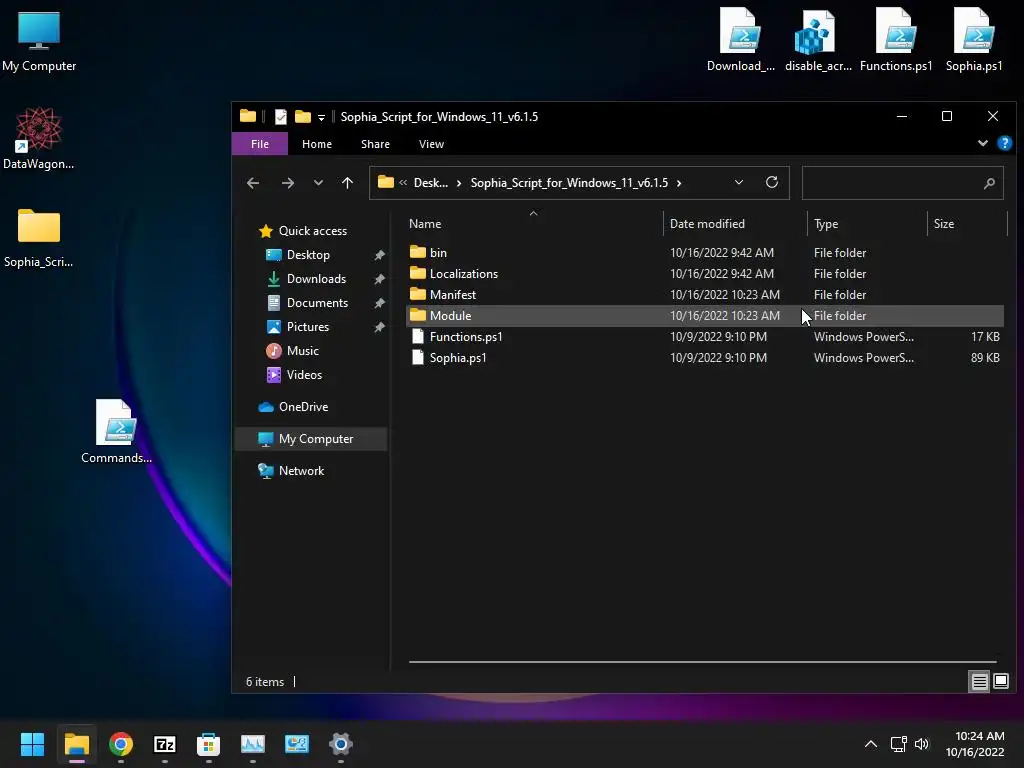Select Download_... script on desktop
The height and width of the screenshot is (768, 1024).
(741, 40)
